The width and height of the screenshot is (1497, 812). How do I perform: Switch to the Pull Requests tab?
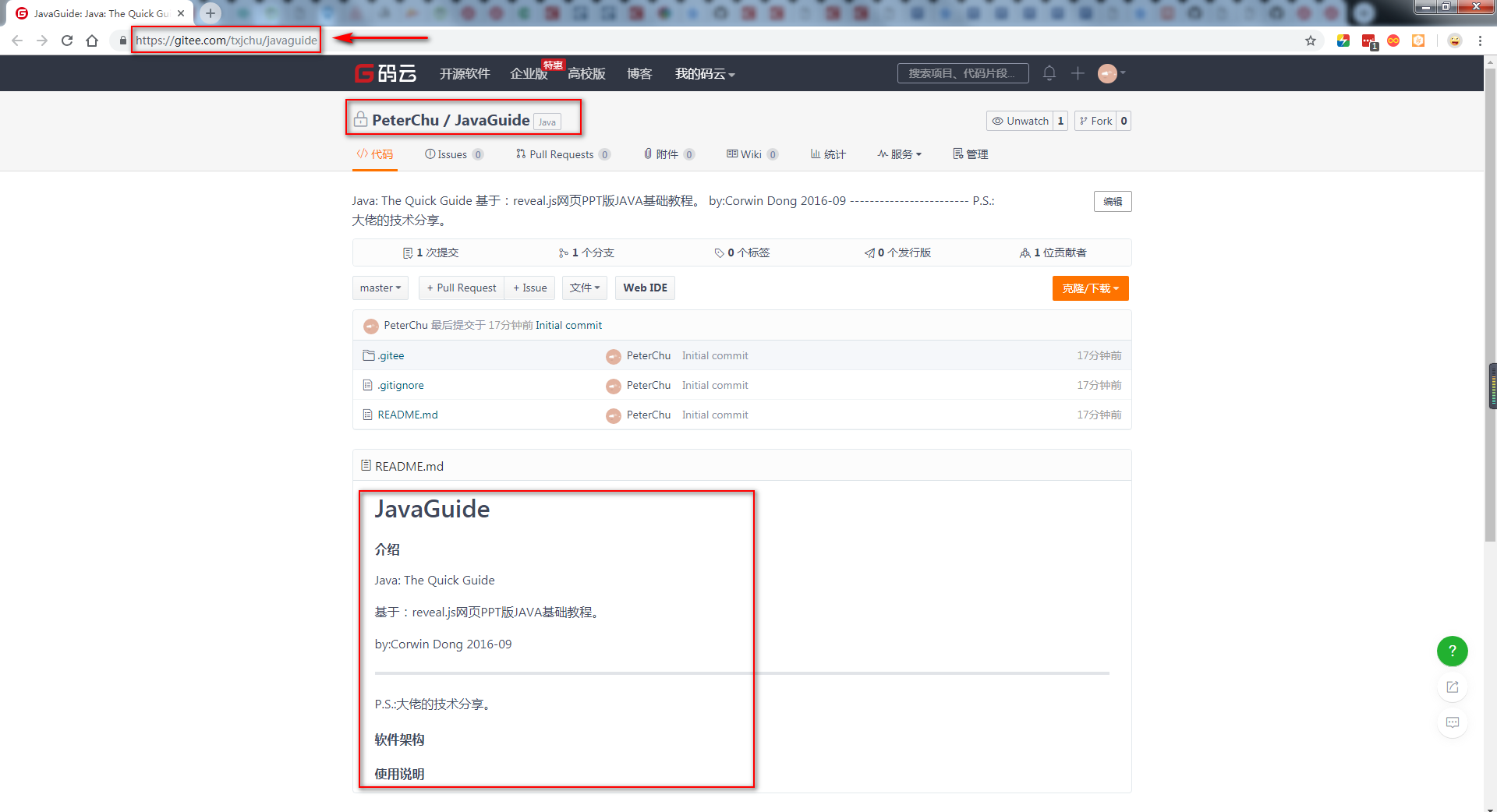pos(563,154)
